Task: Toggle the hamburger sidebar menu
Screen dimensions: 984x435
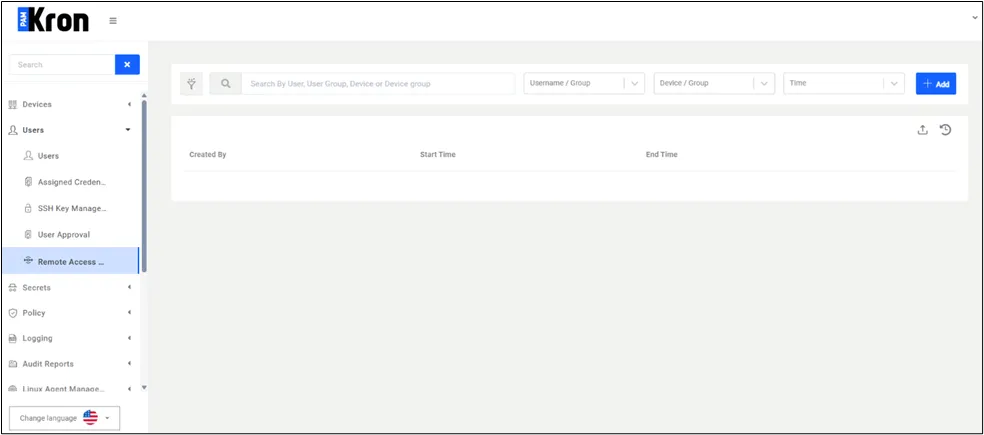Action: (113, 21)
